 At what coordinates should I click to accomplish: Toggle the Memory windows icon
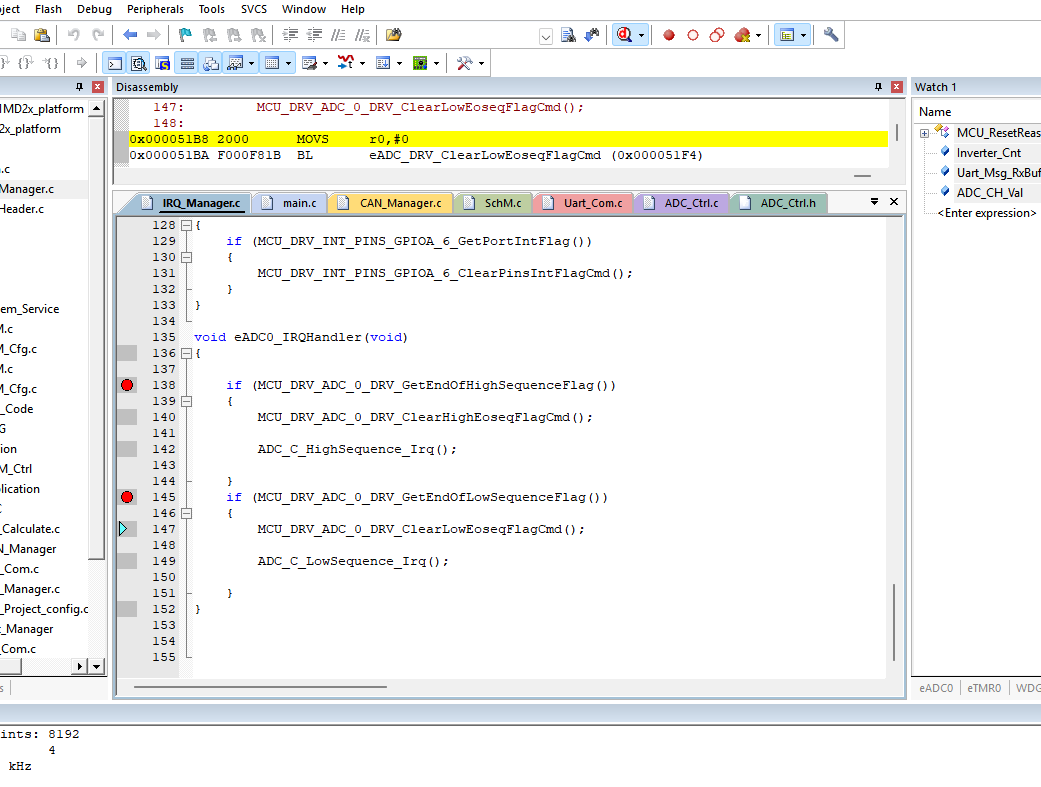[x=272, y=63]
